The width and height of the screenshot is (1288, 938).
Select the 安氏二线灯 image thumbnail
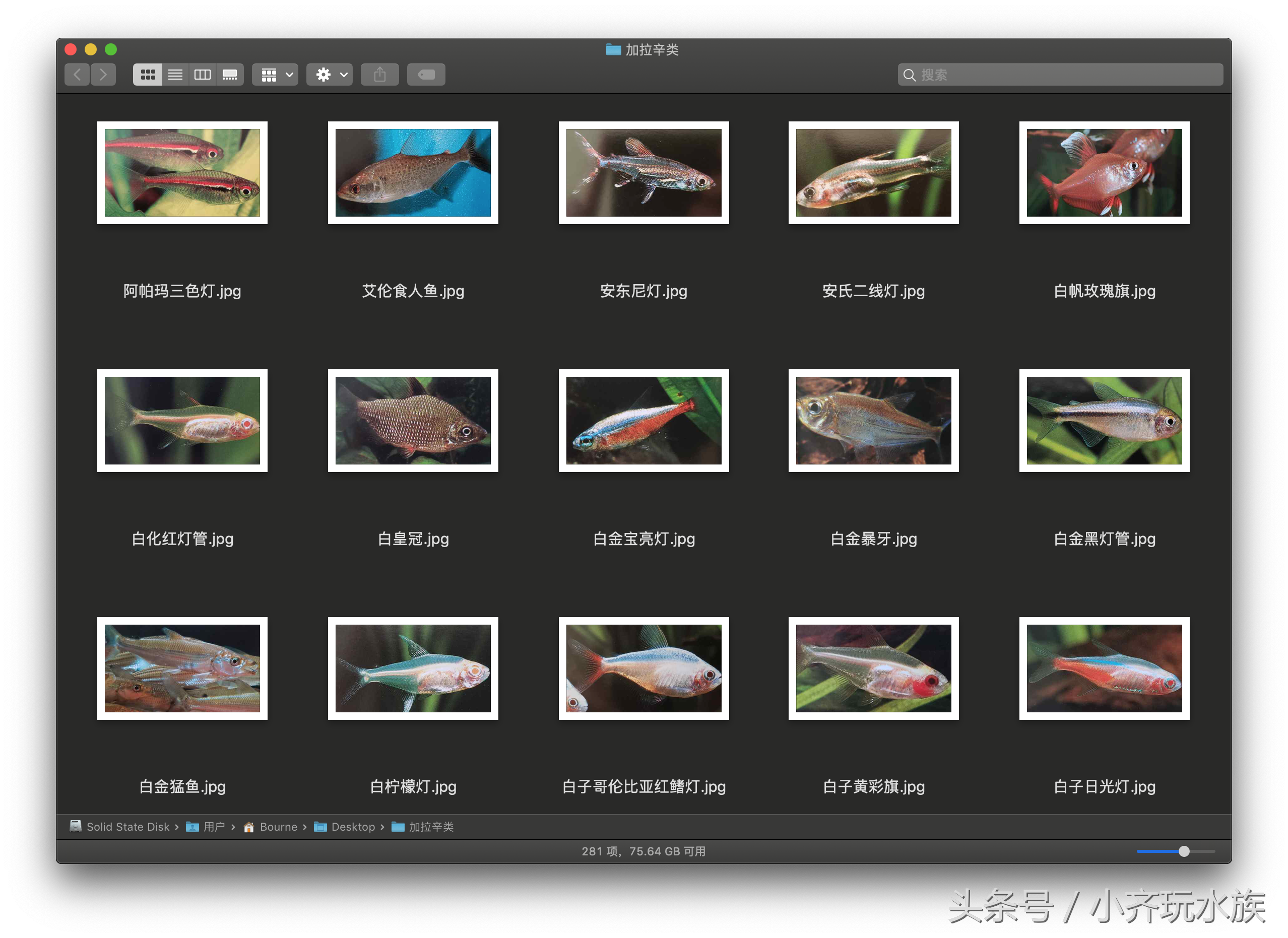pyautogui.click(x=873, y=173)
